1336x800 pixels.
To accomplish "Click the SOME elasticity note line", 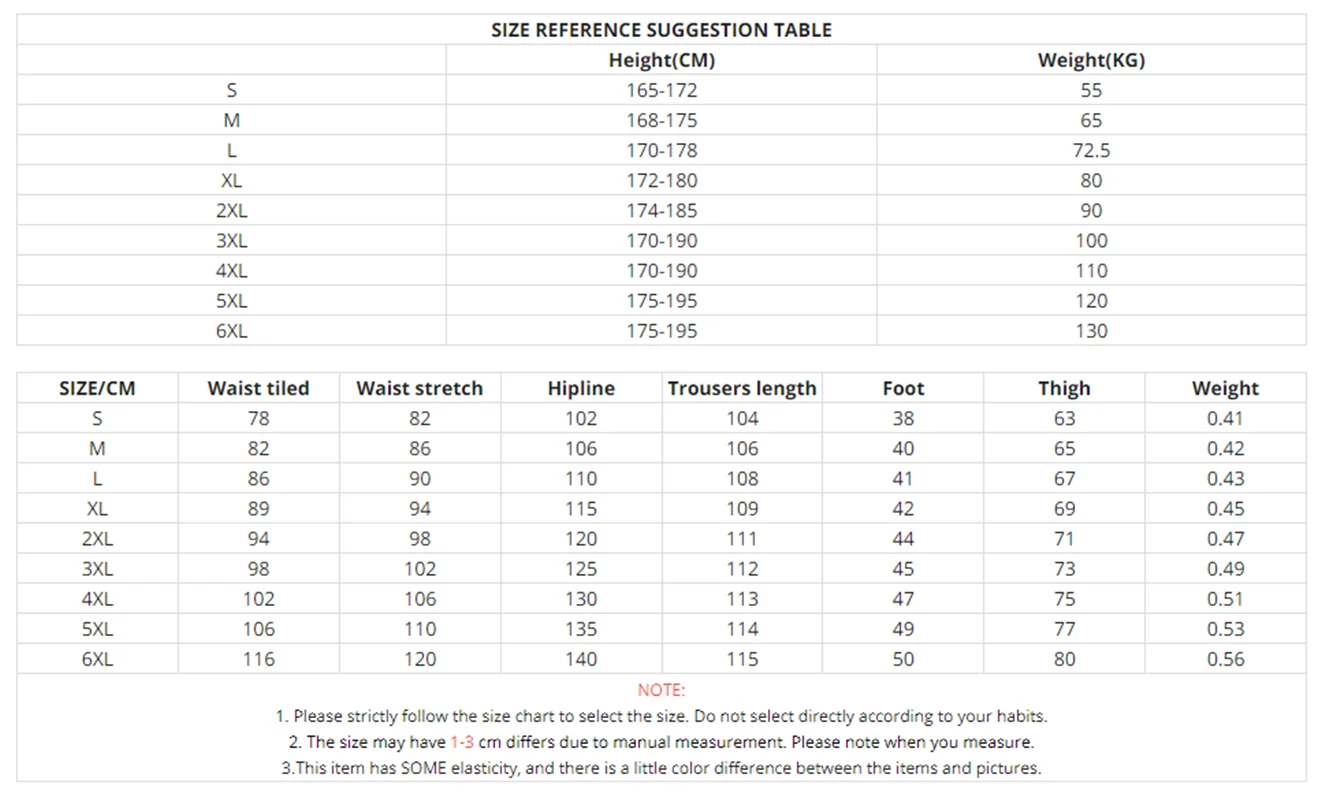I will [661, 768].
